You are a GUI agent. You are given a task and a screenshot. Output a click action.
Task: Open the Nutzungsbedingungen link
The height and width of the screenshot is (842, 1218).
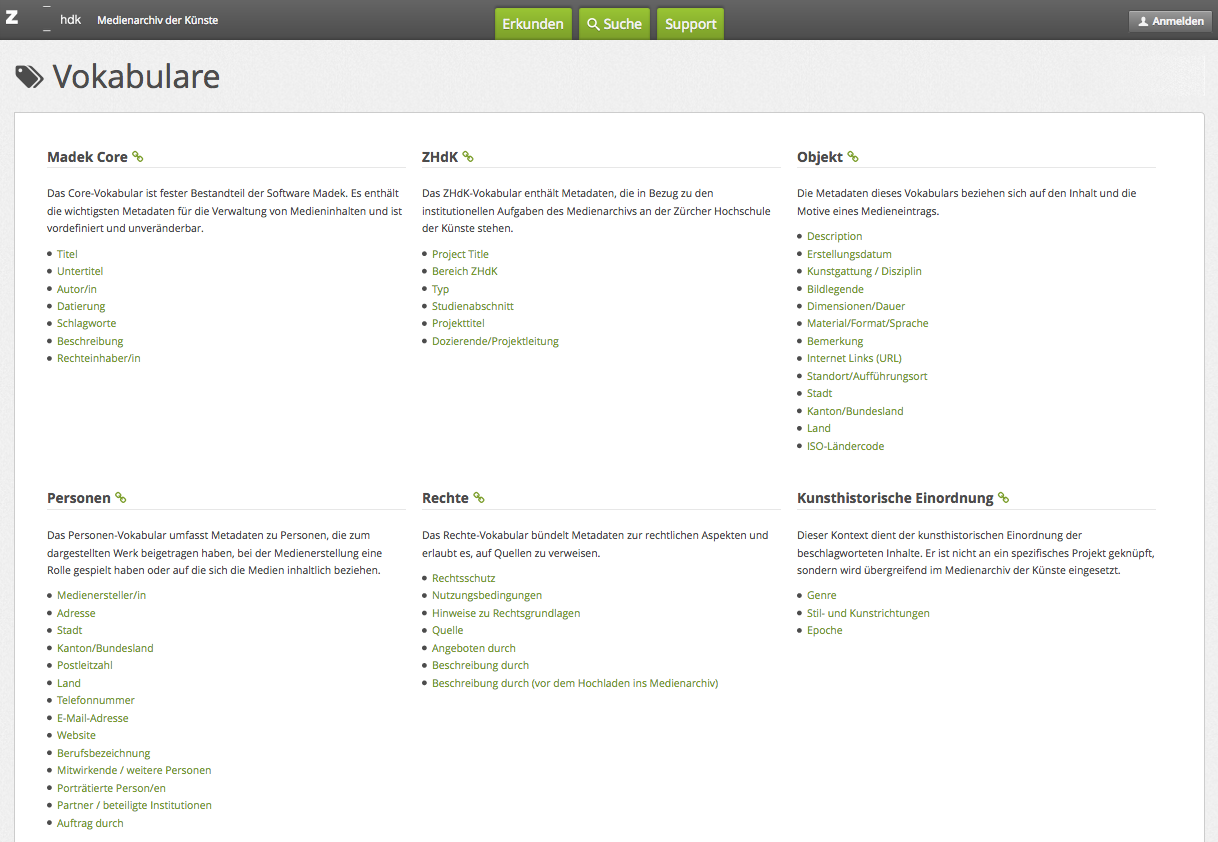487,596
